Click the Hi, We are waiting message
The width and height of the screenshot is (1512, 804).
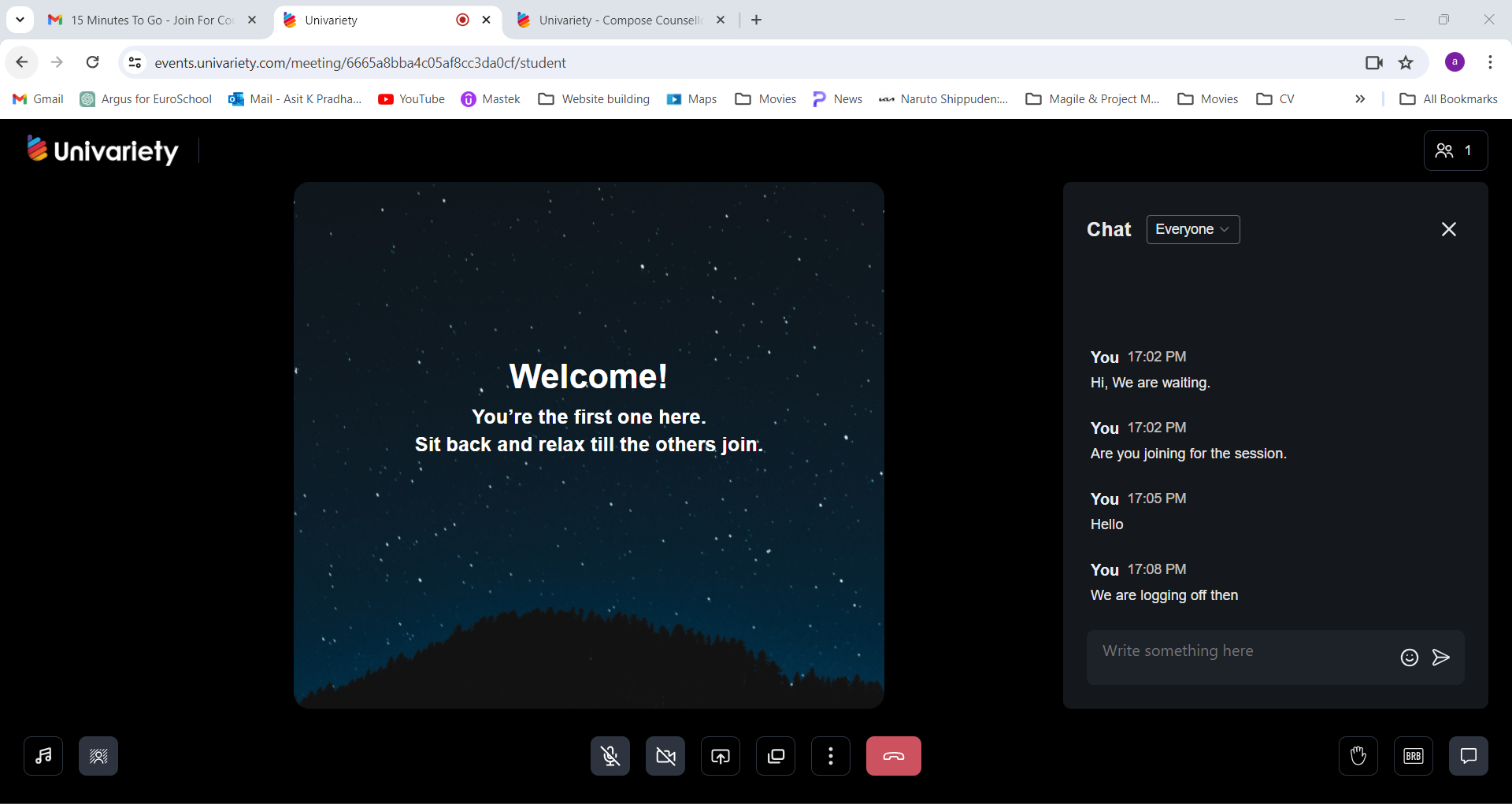coord(1151,383)
